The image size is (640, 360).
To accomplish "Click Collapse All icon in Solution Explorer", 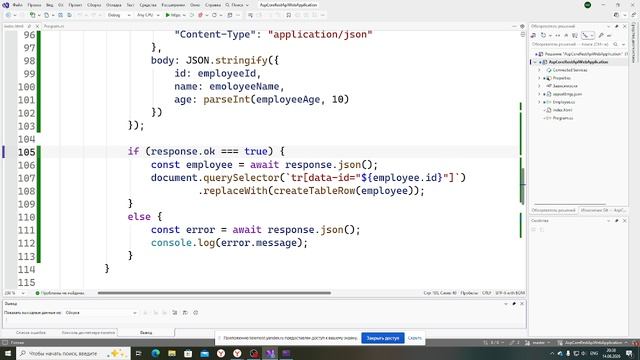I will [x=566, y=36].
